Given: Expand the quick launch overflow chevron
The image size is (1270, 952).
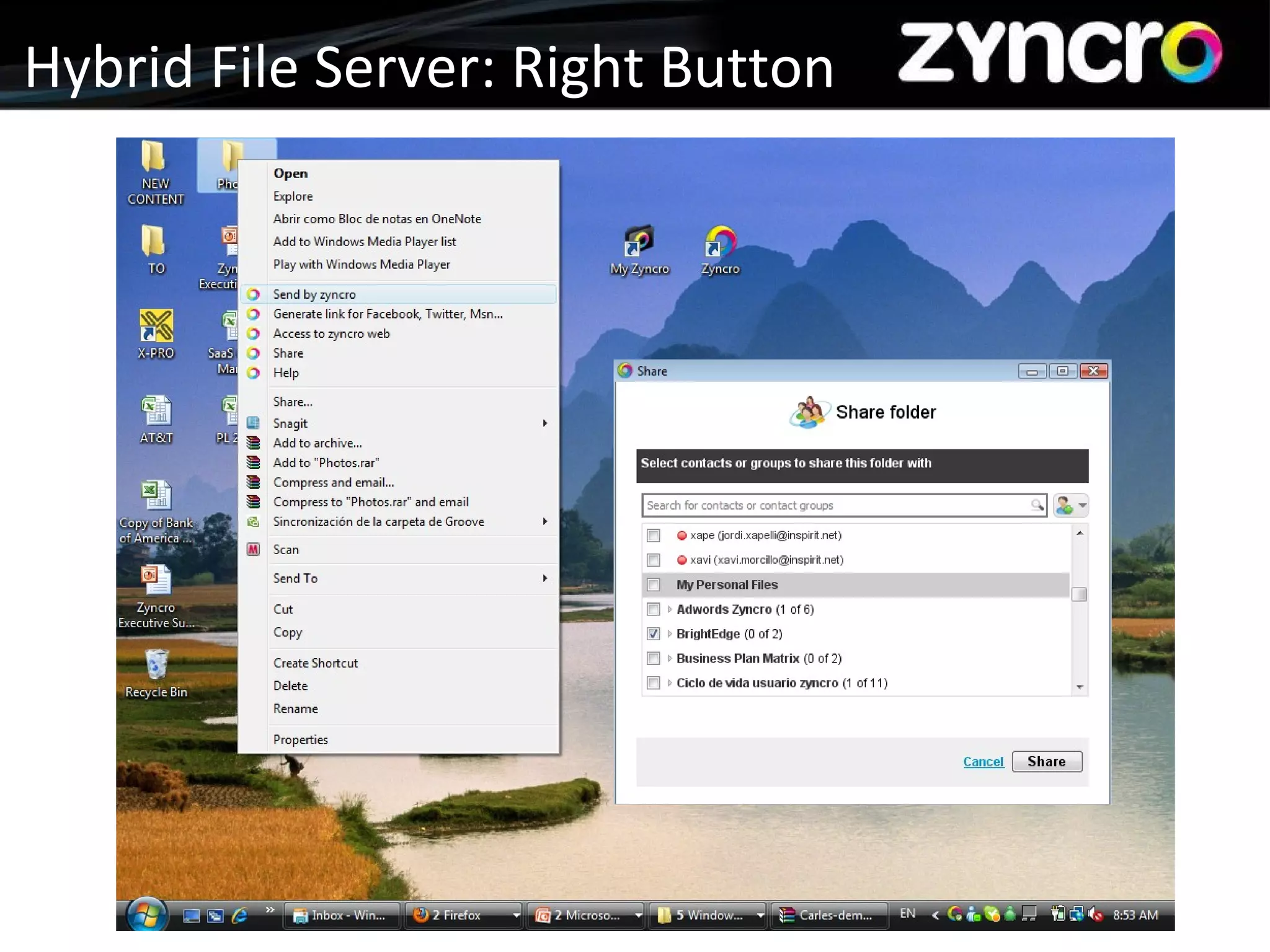Looking at the screenshot, I should tap(270, 910).
